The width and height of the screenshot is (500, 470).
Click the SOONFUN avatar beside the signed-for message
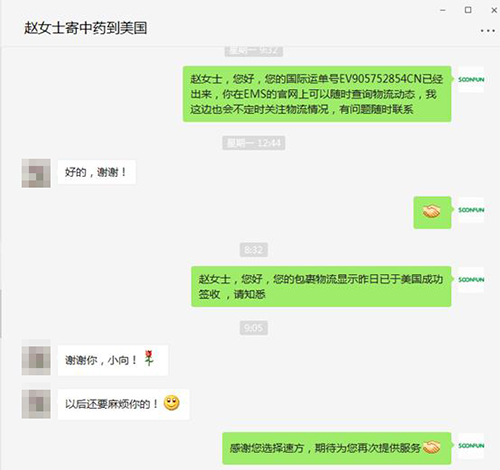[x=471, y=279]
